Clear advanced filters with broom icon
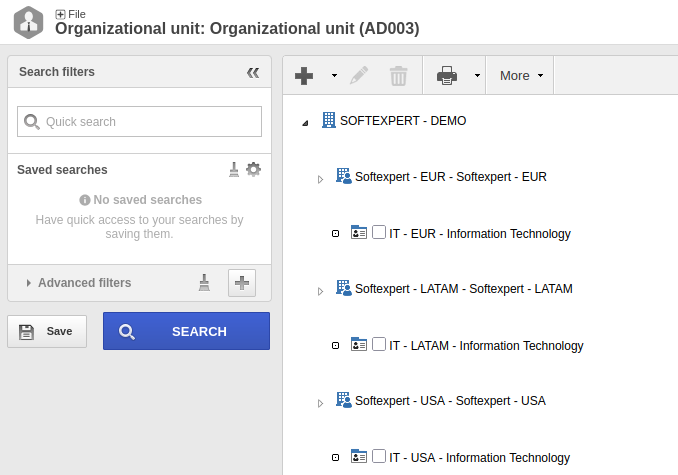The width and height of the screenshot is (678, 475). tap(204, 283)
